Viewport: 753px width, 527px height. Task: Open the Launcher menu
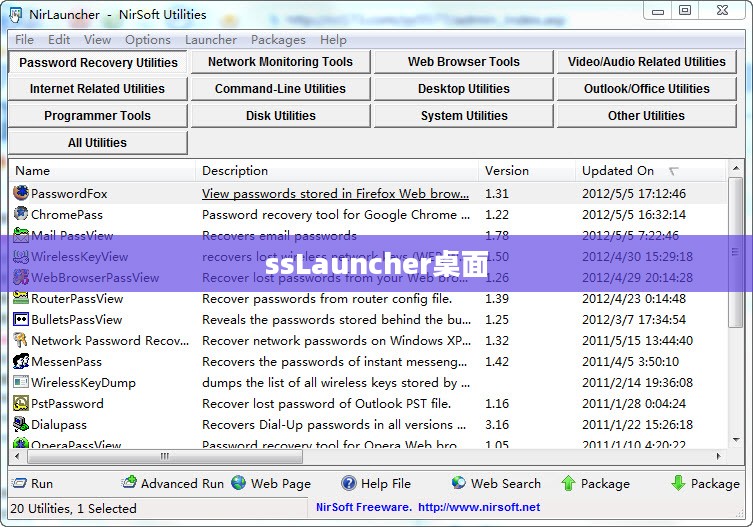[x=211, y=39]
